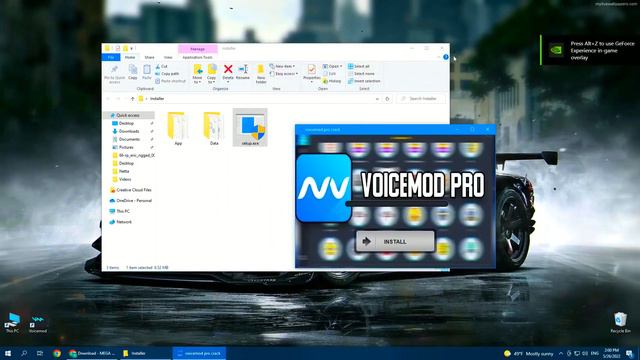Click the Task View taskbar icon
This screenshot has width=640, height=360.
(40, 353)
